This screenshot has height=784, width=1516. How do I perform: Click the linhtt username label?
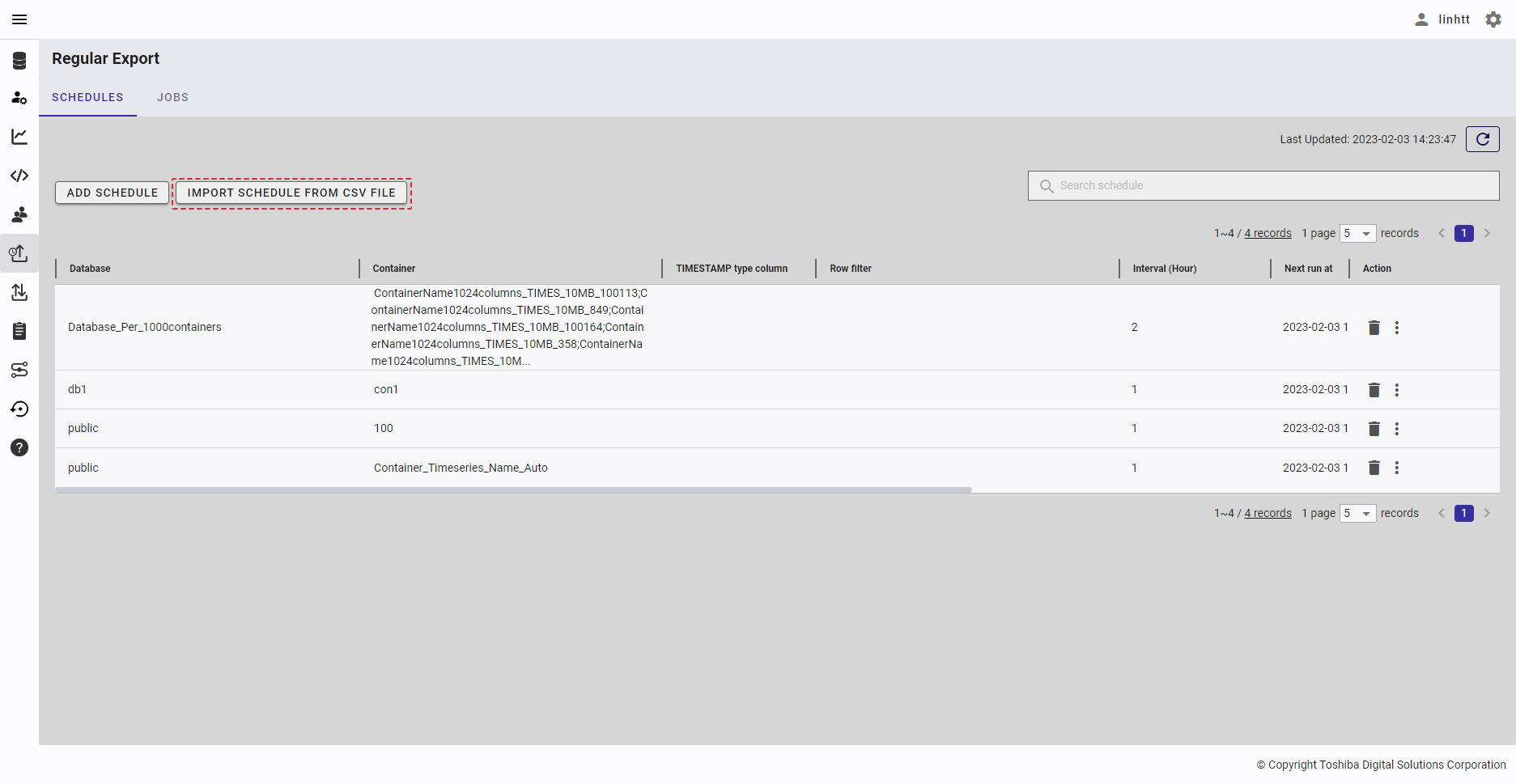point(1454,19)
